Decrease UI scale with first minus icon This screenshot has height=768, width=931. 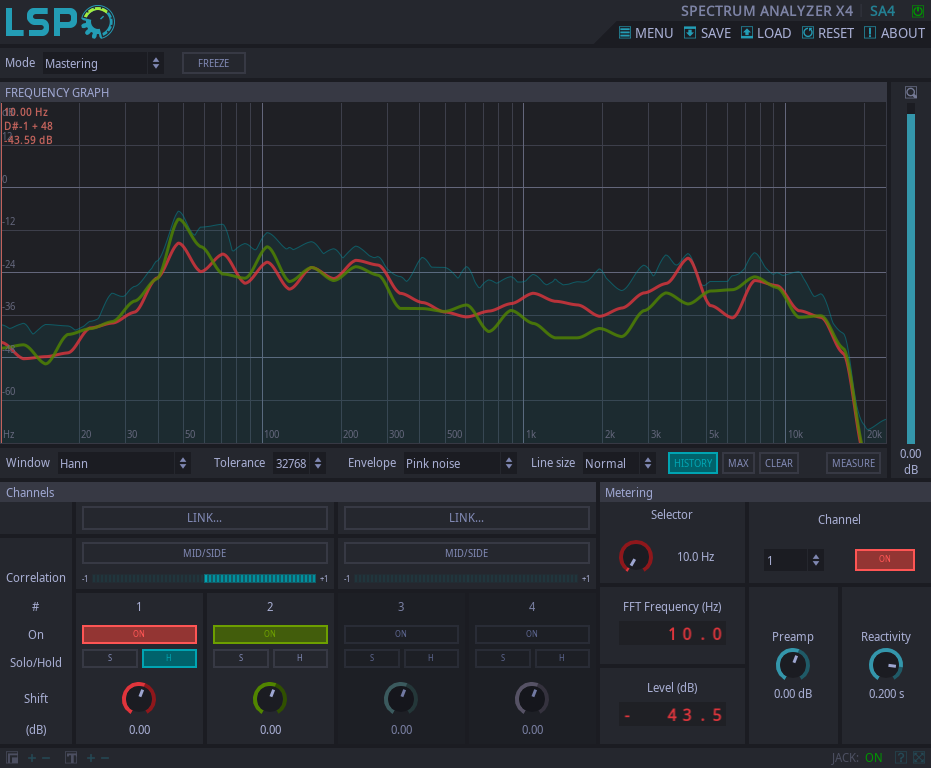(x=46, y=758)
